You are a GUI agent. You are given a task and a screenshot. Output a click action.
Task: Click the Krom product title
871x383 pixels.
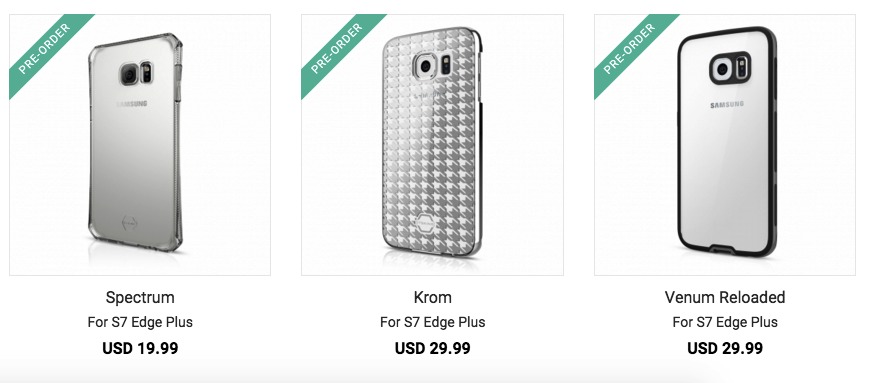point(433,297)
